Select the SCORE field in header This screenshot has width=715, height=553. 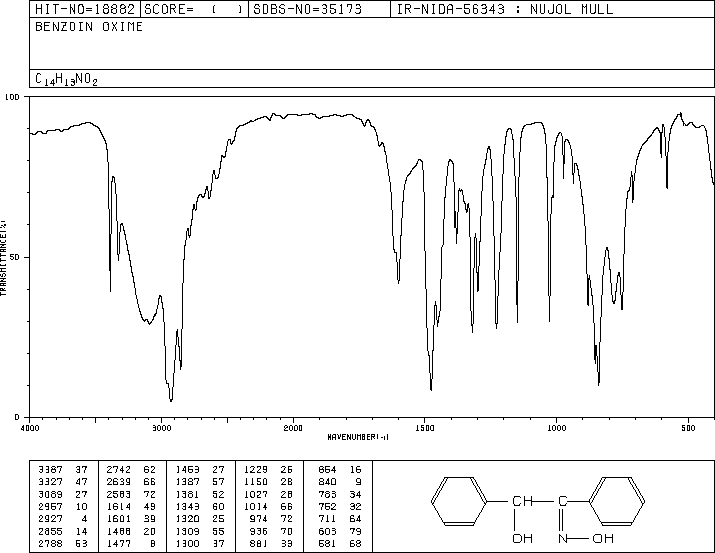(x=194, y=9)
